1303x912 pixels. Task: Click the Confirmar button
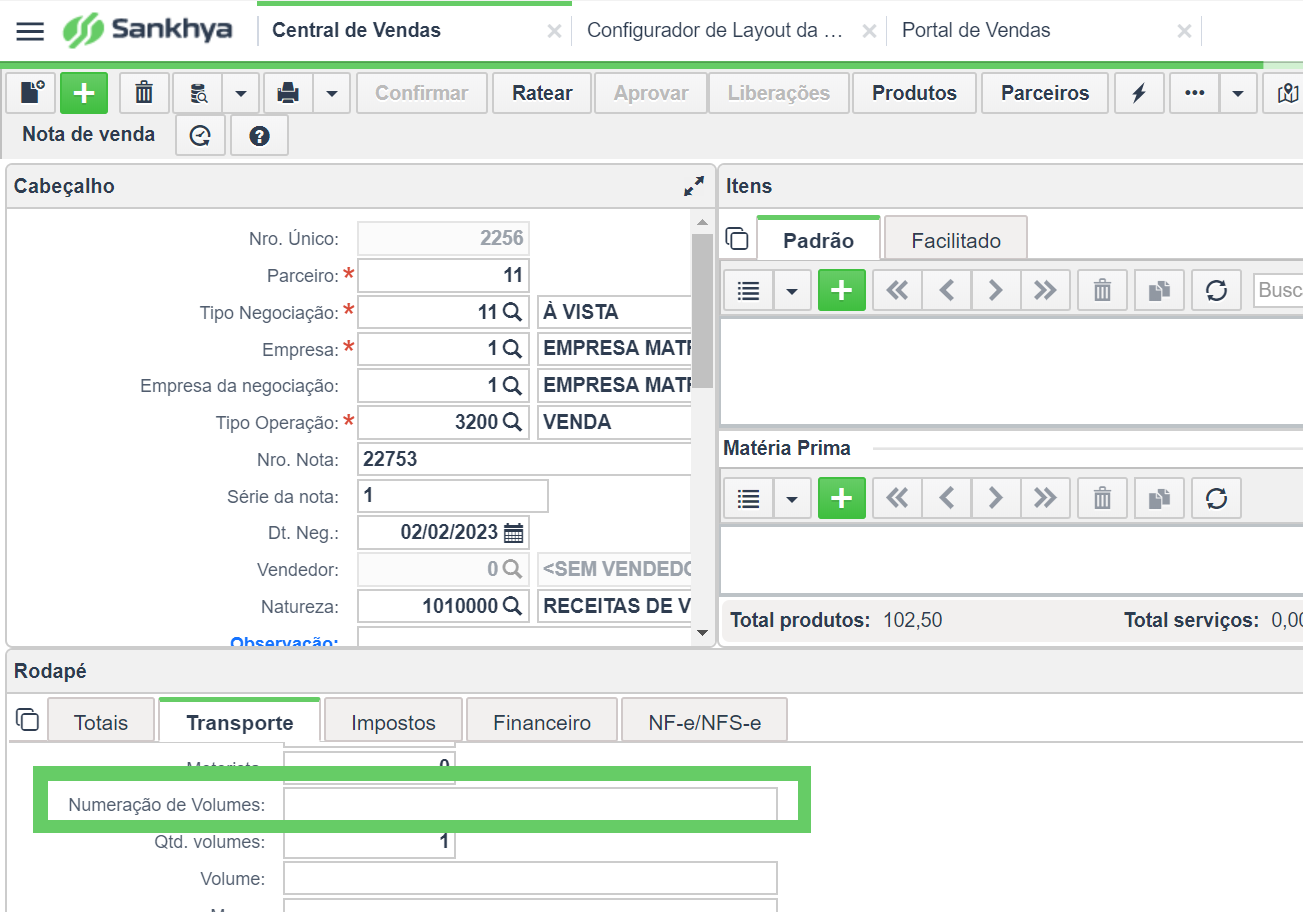(422, 93)
